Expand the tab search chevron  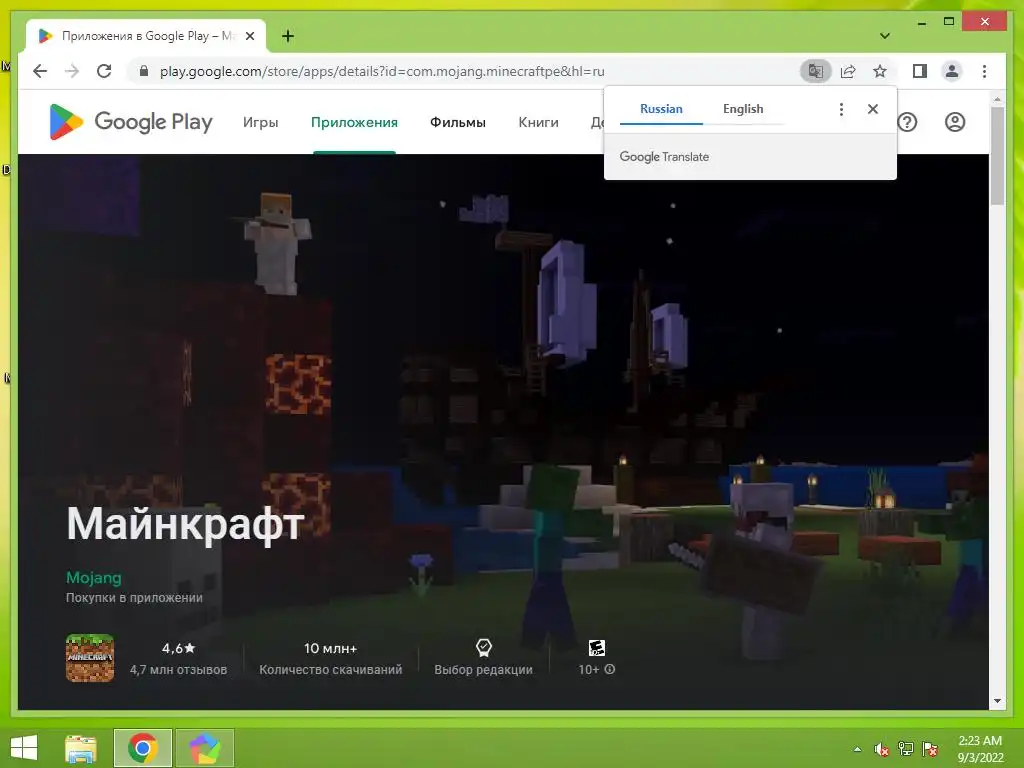click(884, 36)
